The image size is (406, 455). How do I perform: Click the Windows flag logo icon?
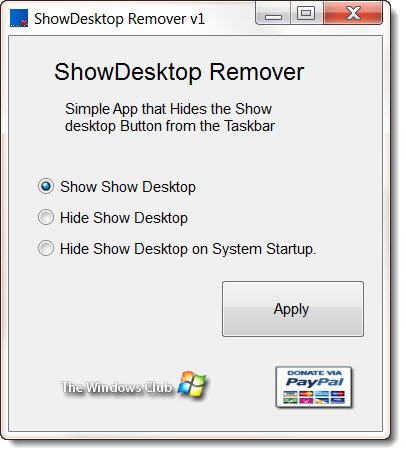point(192,383)
